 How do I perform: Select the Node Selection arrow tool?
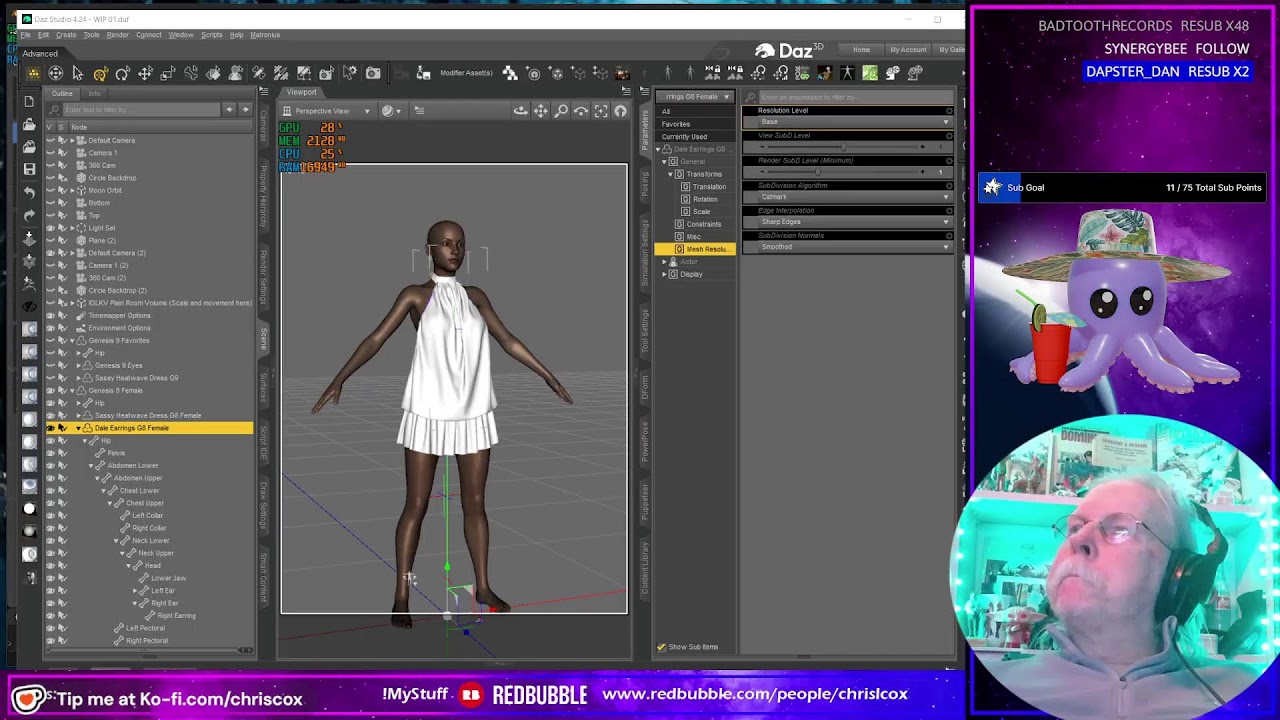[x=78, y=73]
